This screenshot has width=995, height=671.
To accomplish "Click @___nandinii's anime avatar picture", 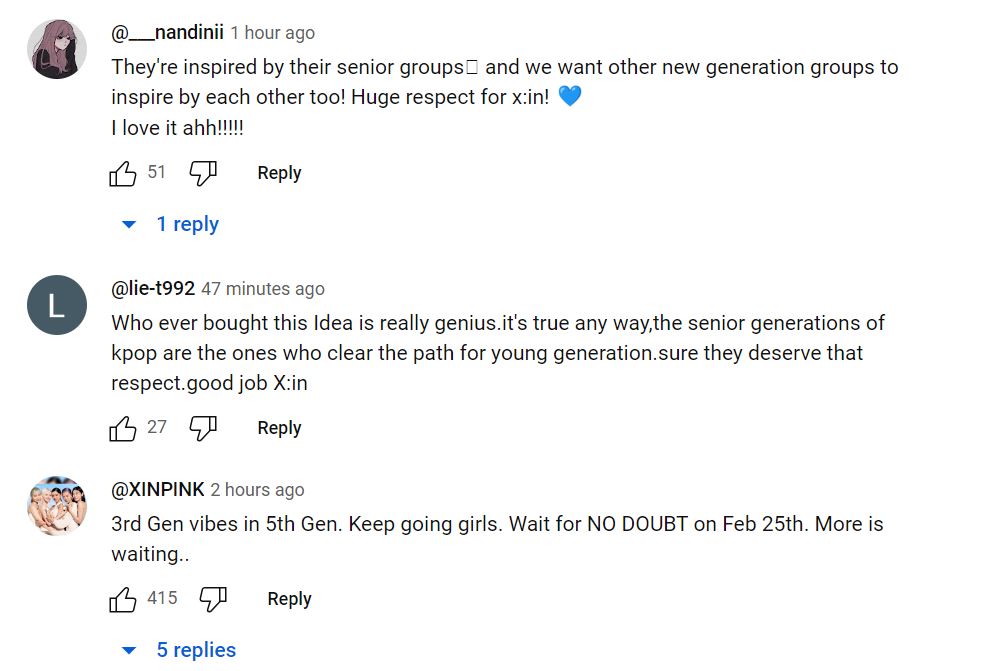I will (57, 49).
